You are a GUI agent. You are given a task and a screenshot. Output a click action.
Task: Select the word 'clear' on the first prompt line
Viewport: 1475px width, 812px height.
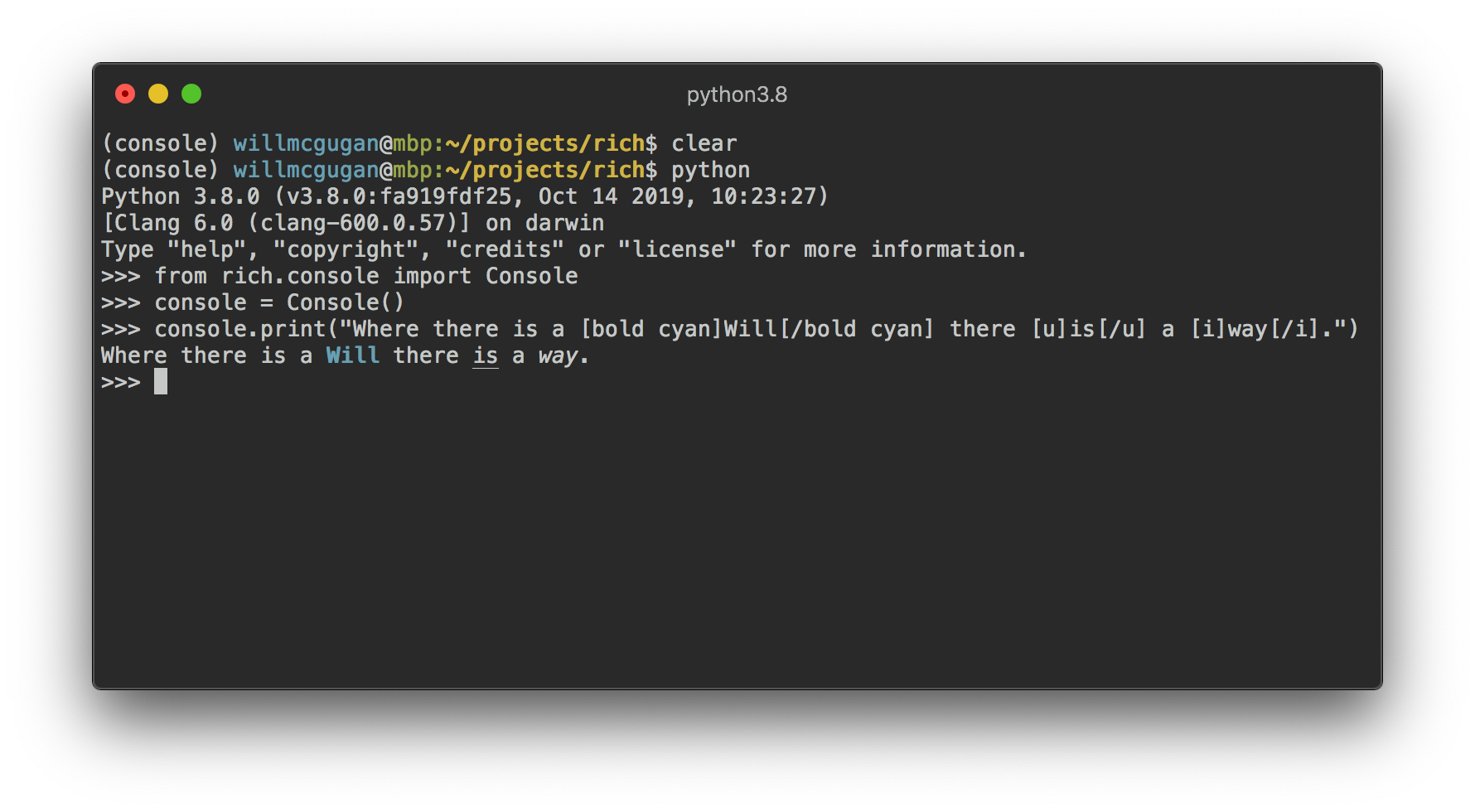coord(703,143)
